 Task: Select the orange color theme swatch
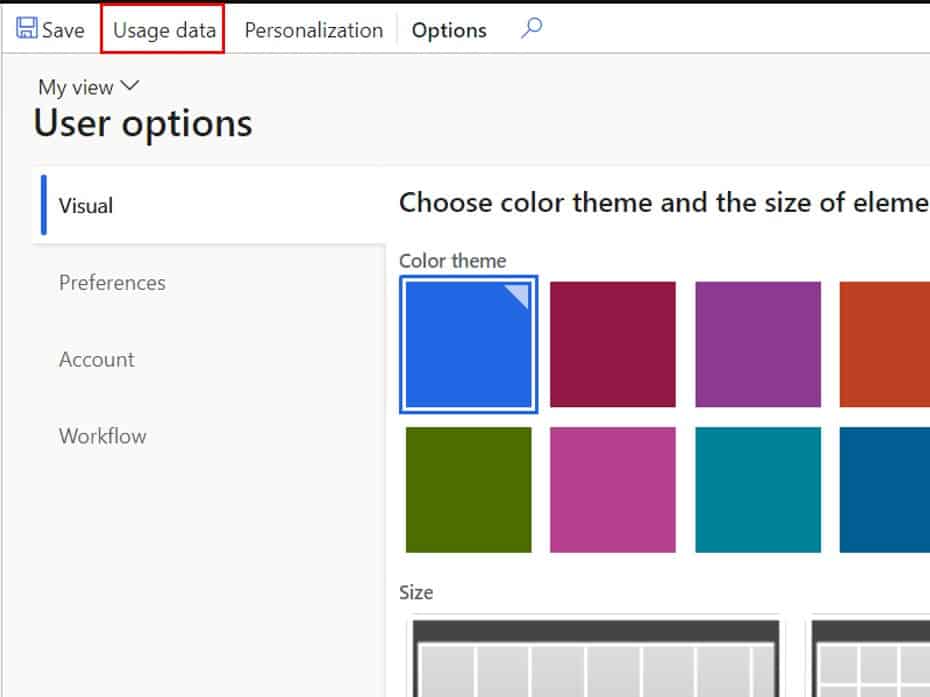[x=884, y=344]
